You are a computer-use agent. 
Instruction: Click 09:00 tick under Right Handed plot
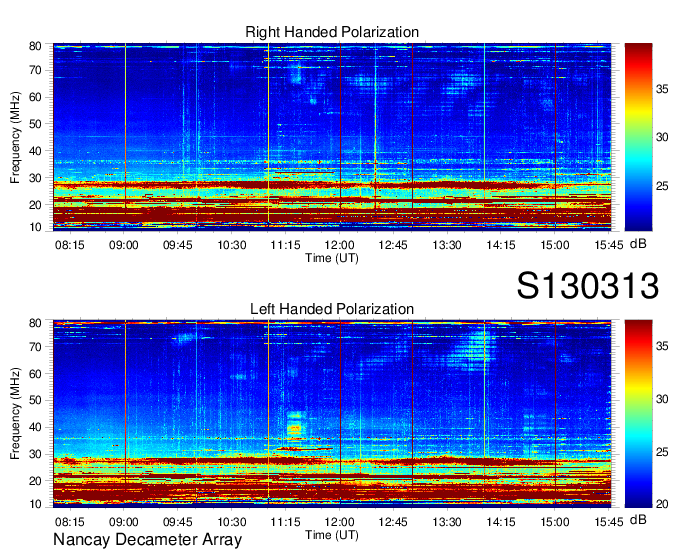[124, 245]
